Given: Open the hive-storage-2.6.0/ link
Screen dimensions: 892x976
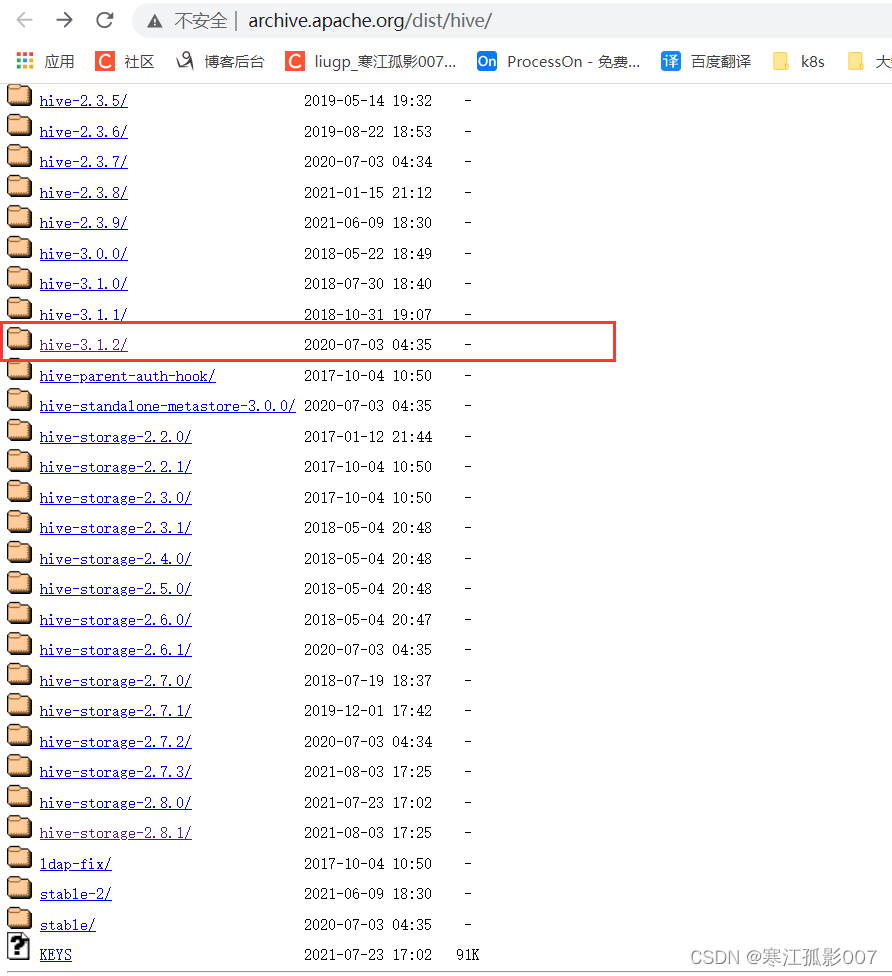Looking at the screenshot, I should pos(116,620).
